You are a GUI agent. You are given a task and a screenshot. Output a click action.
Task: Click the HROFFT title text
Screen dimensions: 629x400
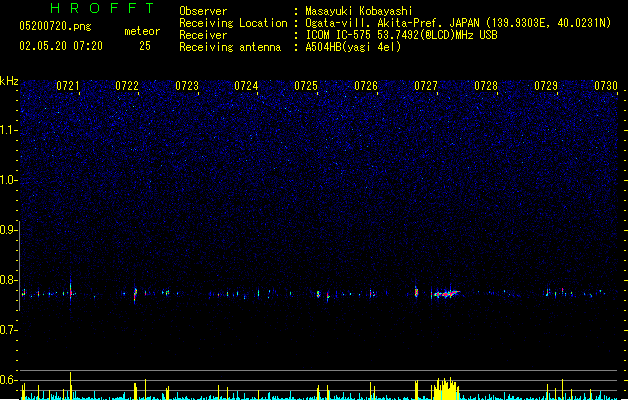coord(103,8)
